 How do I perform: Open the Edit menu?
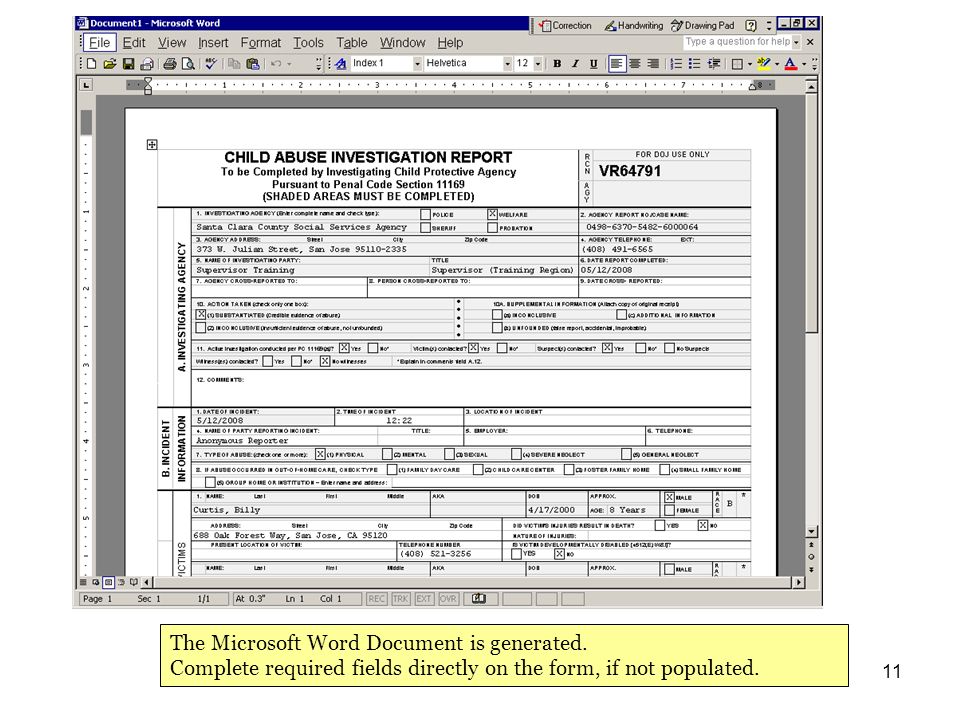[134, 43]
